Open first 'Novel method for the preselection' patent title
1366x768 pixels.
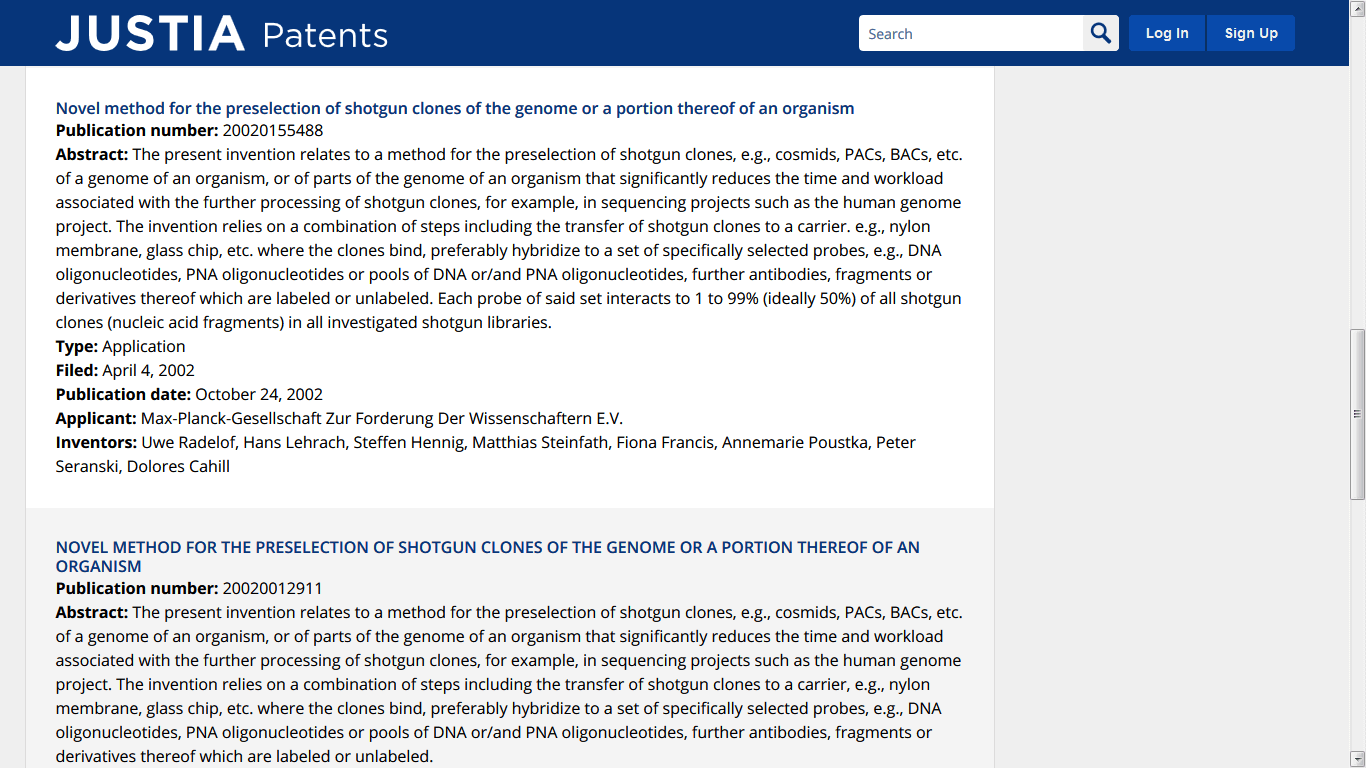pos(455,108)
